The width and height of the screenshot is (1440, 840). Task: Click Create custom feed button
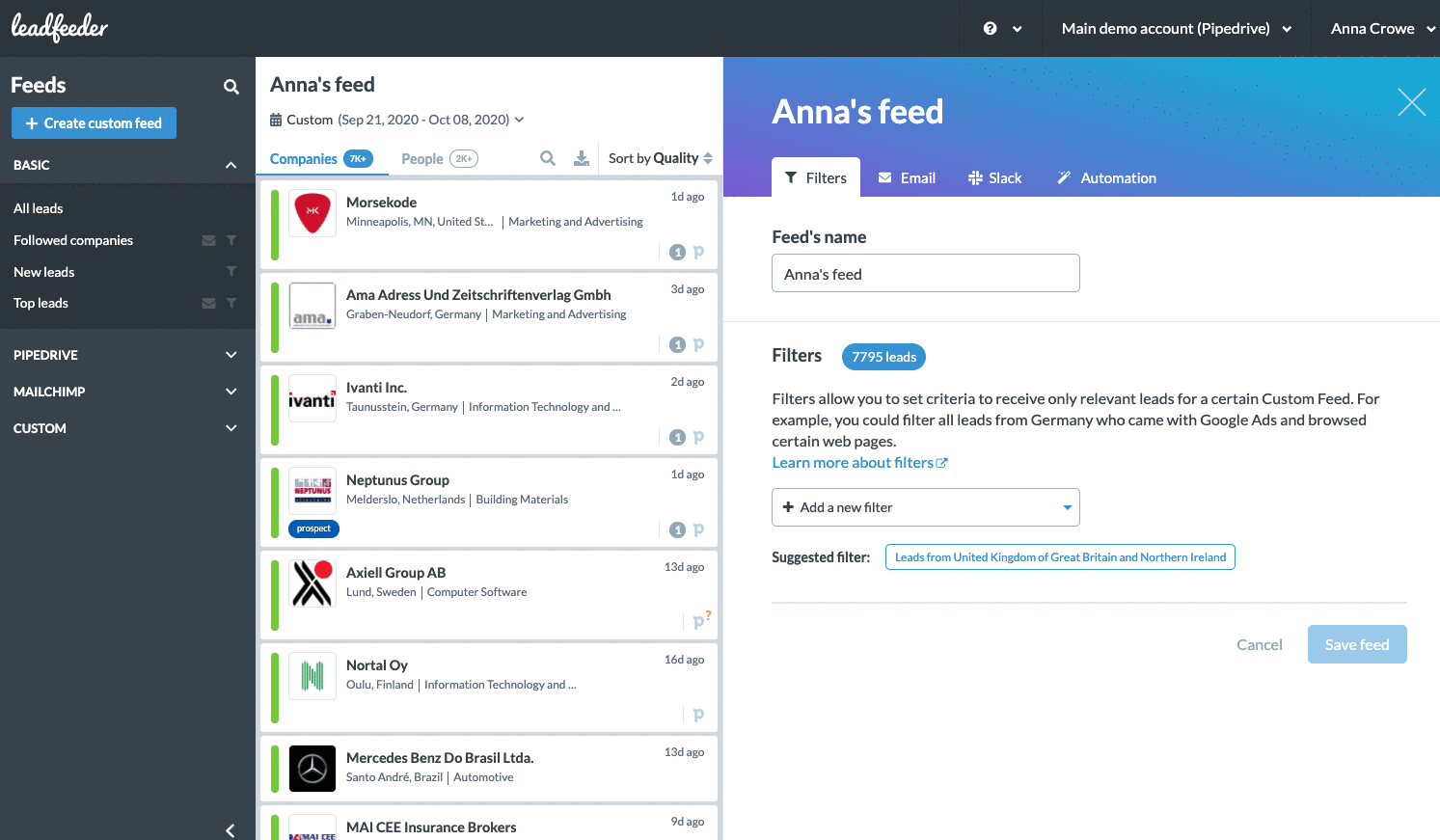94,122
